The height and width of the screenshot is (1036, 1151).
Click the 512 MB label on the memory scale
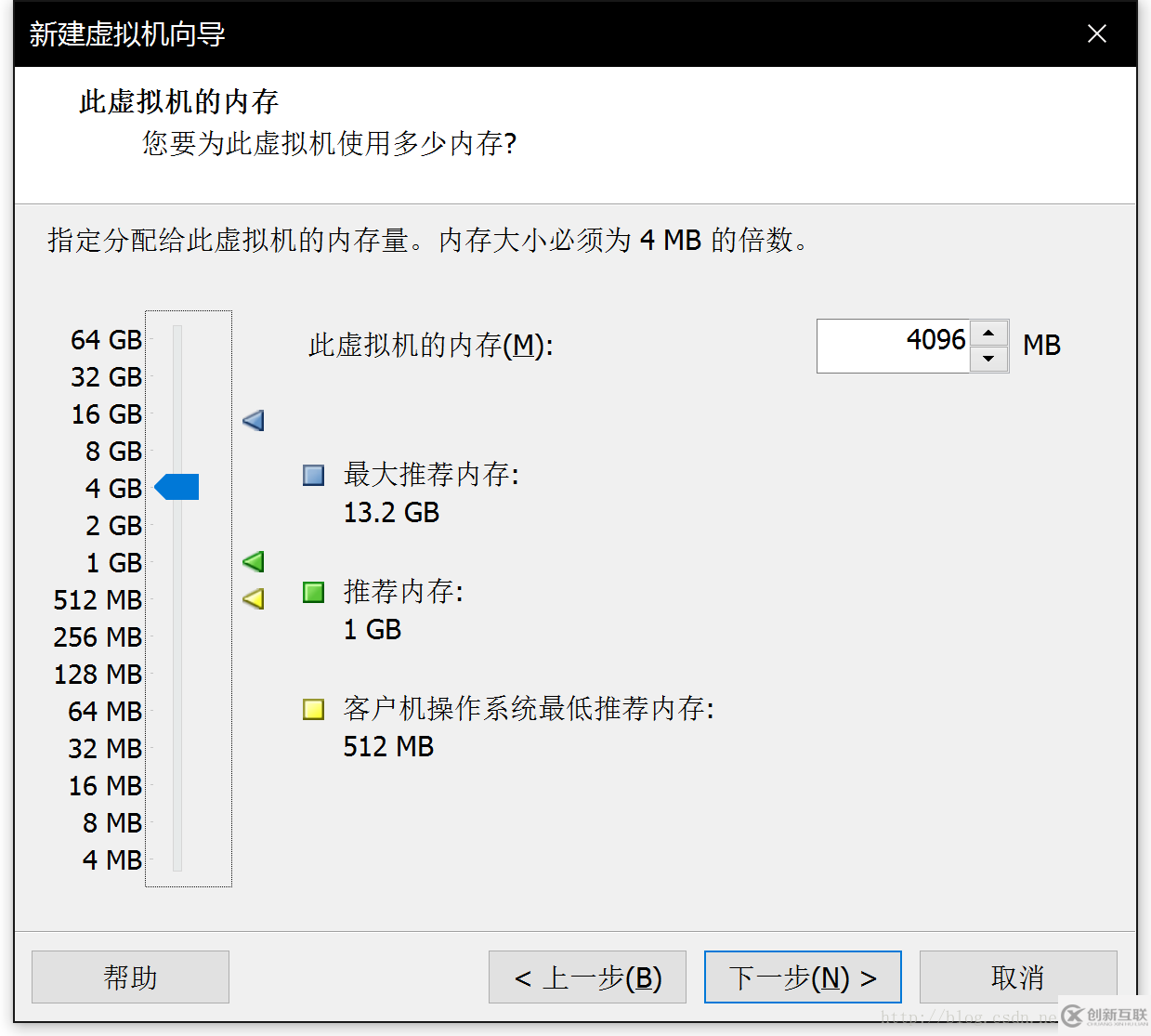pos(97,599)
